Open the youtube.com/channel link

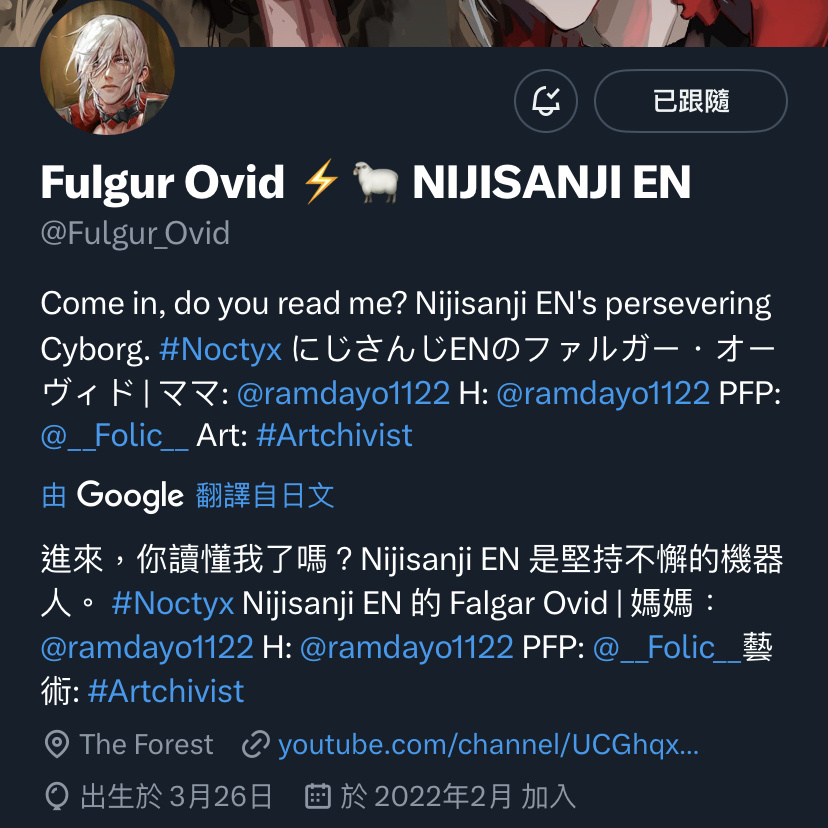tap(488, 745)
